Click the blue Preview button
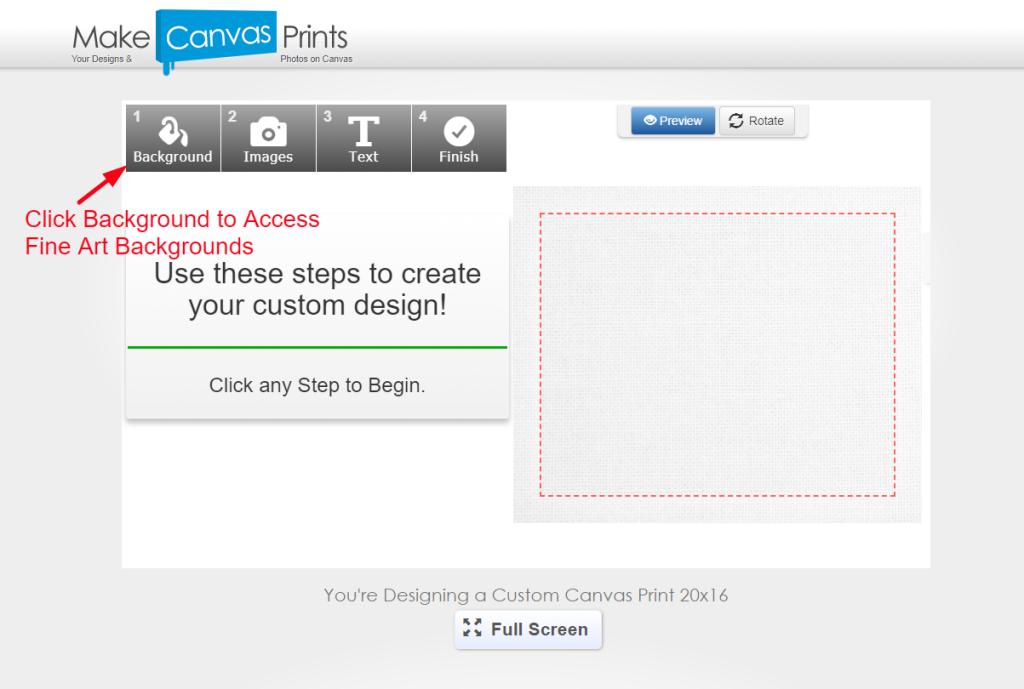The width and height of the screenshot is (1024, 689). point(673,121)
